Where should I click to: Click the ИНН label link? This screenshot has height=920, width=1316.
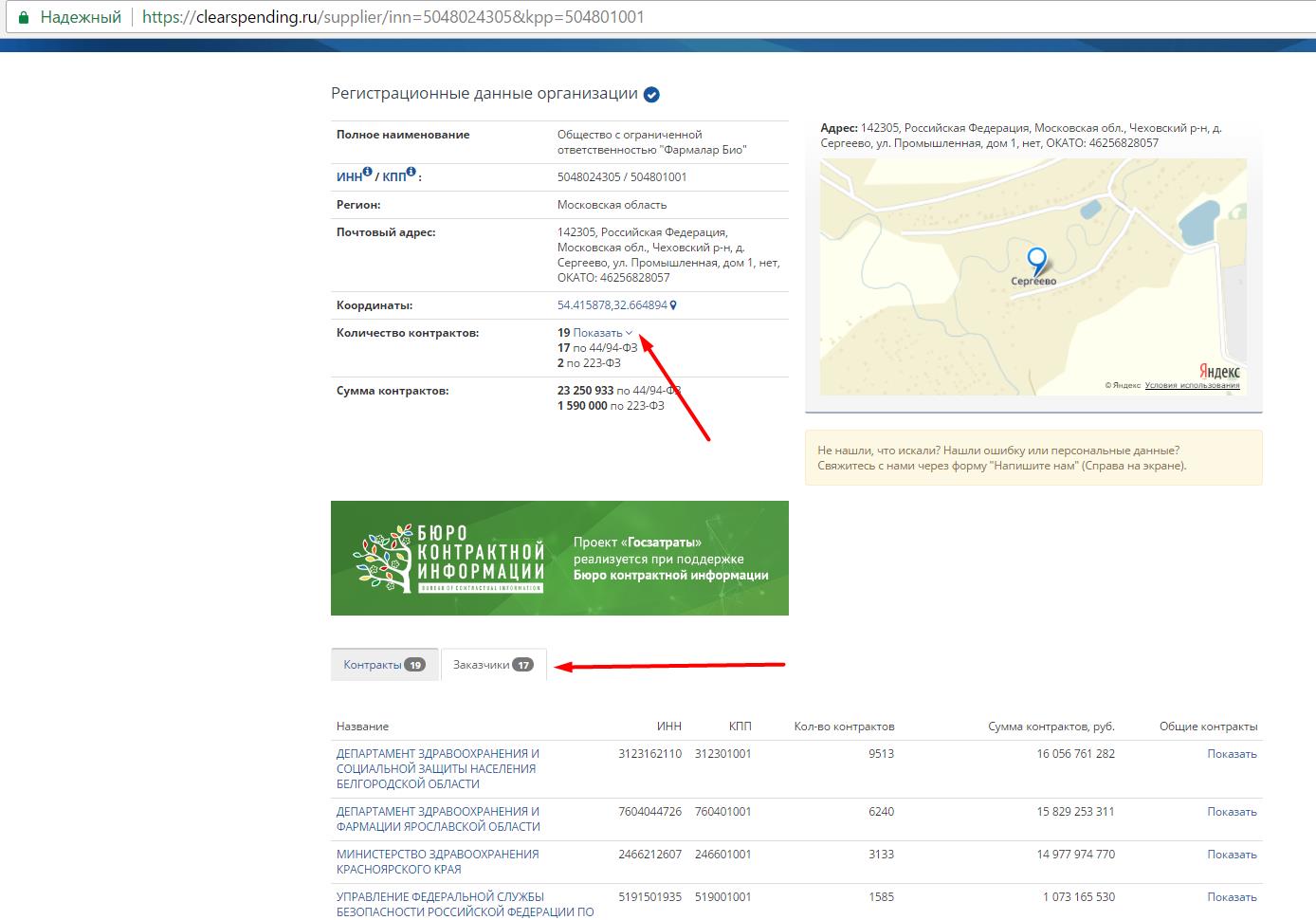click(349, 177)
